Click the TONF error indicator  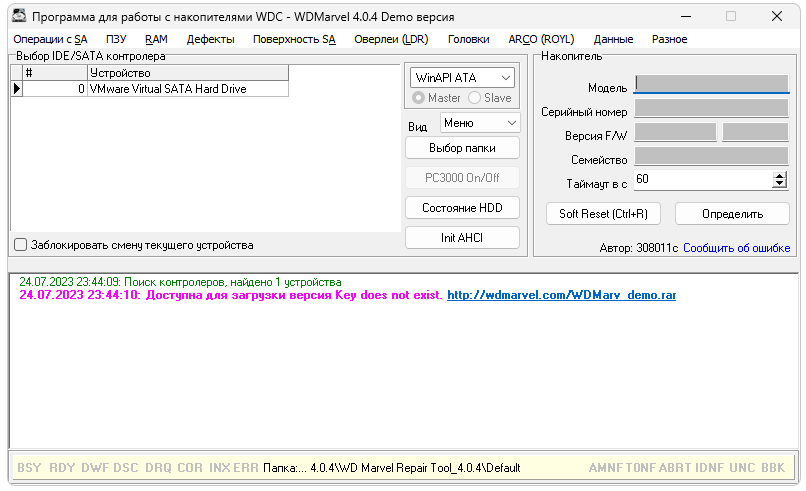[x=640, y=468]
